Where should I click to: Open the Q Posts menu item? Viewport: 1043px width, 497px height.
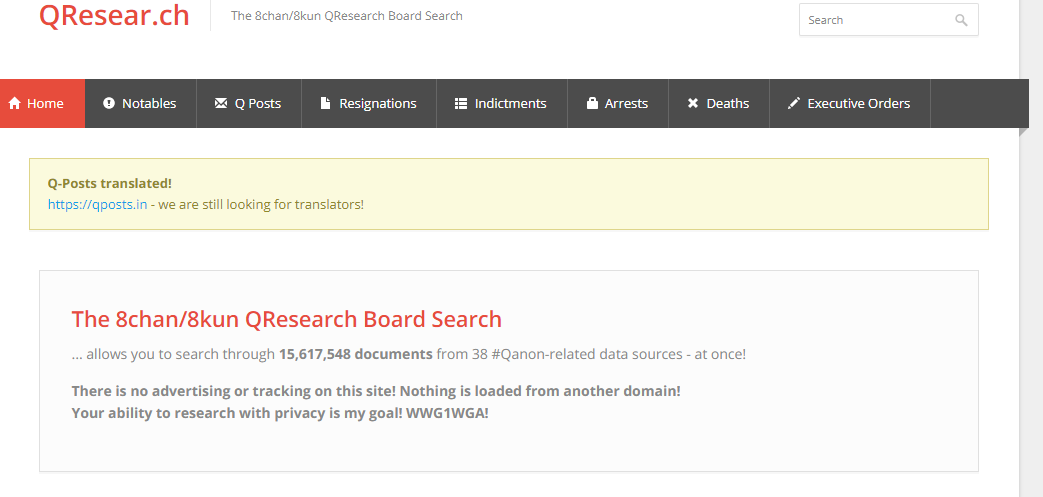[249, 104]
